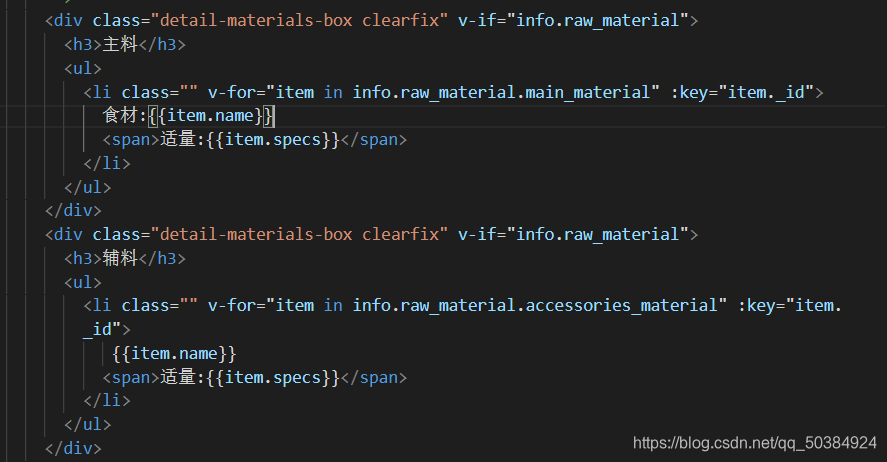887x462 pixels.
Task: Click the 食材 label text
Action: point(120,115)
